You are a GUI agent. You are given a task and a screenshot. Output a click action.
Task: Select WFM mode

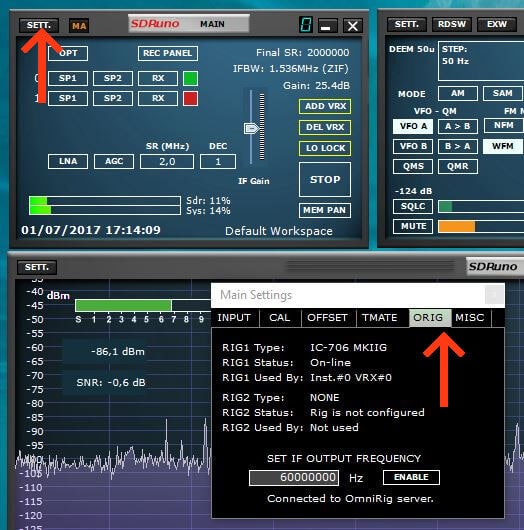(503, 146)
